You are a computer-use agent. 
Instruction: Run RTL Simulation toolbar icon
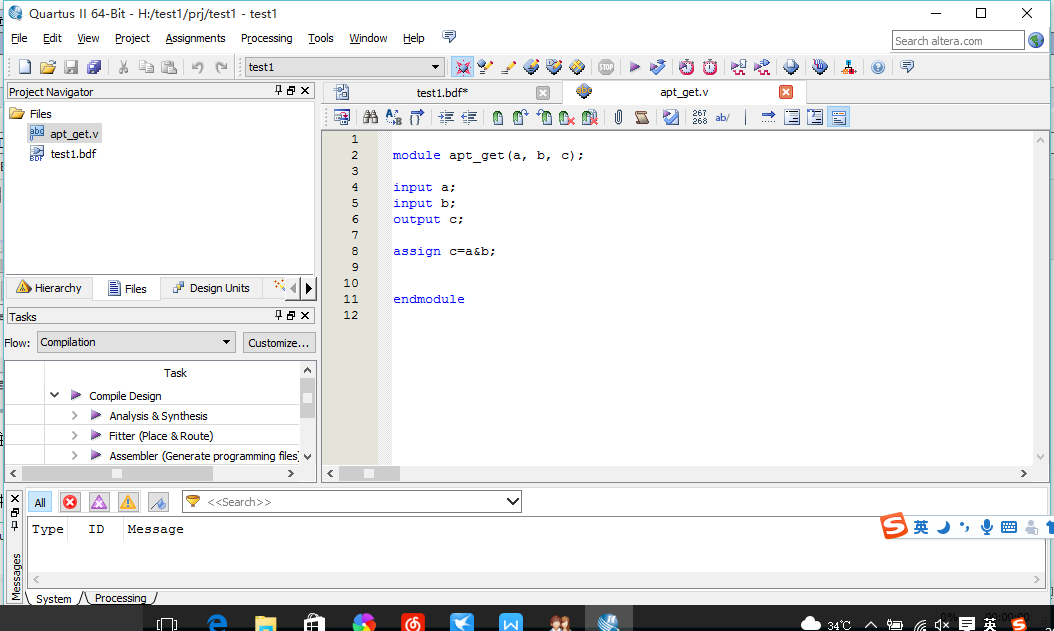pos(738,67)
